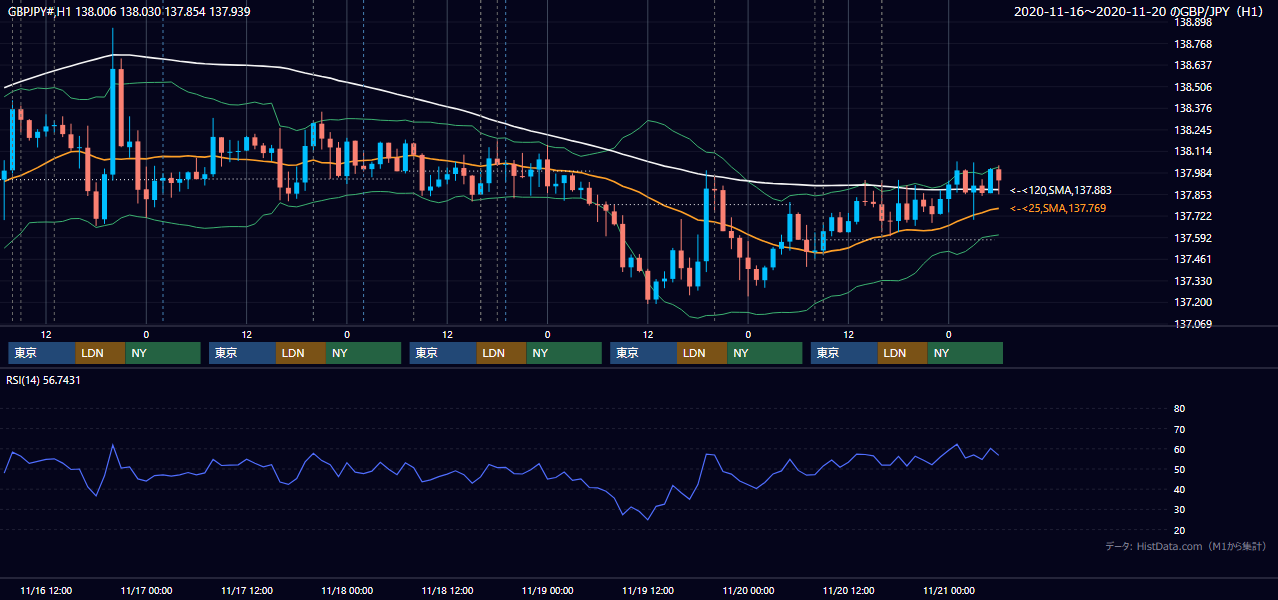The width and height of the screenshot is (1278, 600).
Task: Click the 11/17 00:00 time axis label
Action: click(146, 590)
